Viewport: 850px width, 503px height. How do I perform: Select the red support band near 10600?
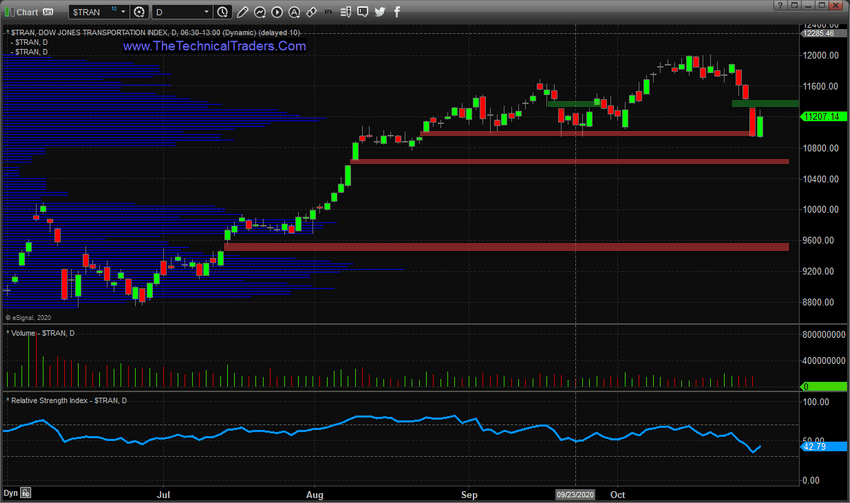click(569, 161)
